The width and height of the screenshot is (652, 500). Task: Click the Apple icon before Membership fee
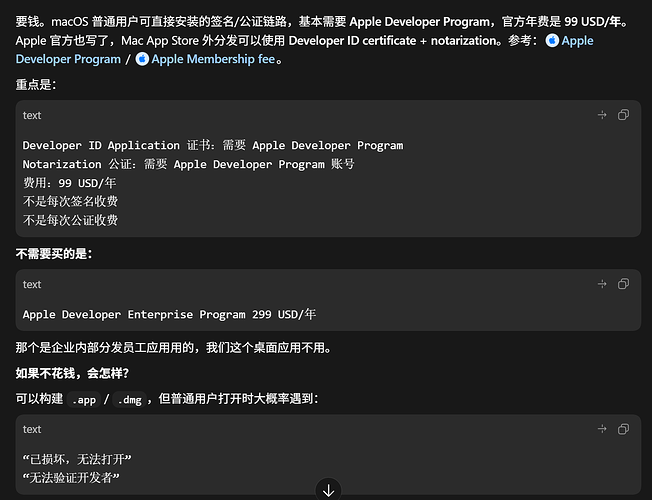coord(142,59)
